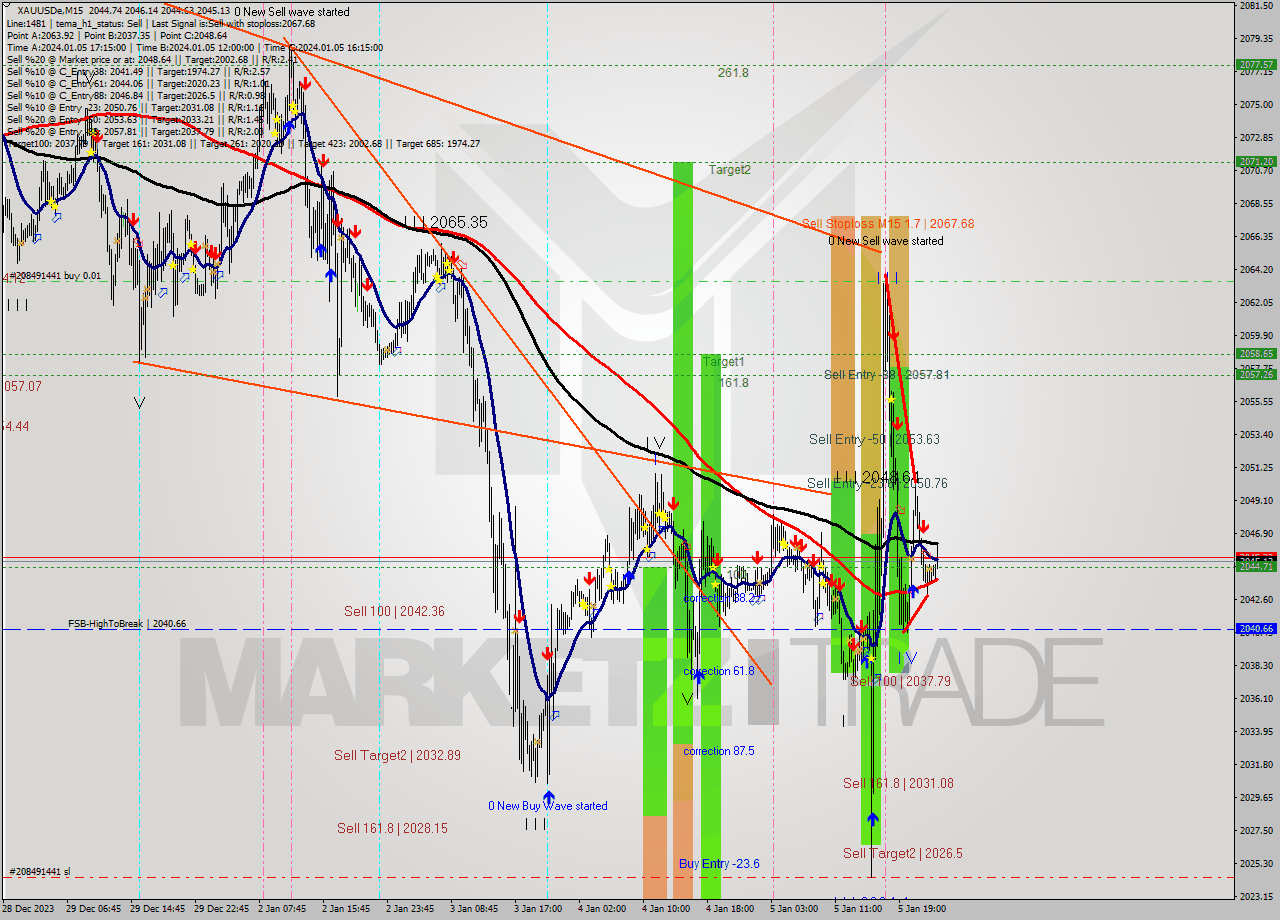Click 'Sell 100 | 2042.36' label

(x=394, y=611)
